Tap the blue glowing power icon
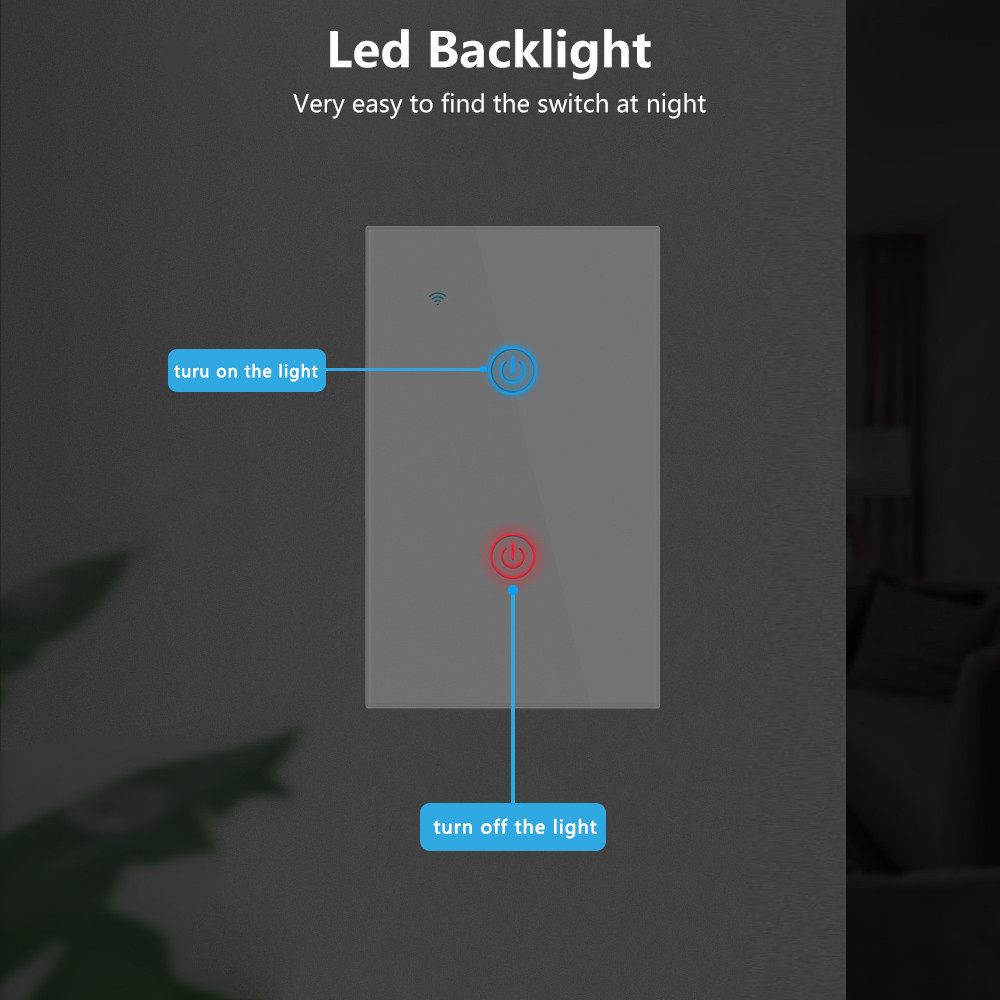 512,370
